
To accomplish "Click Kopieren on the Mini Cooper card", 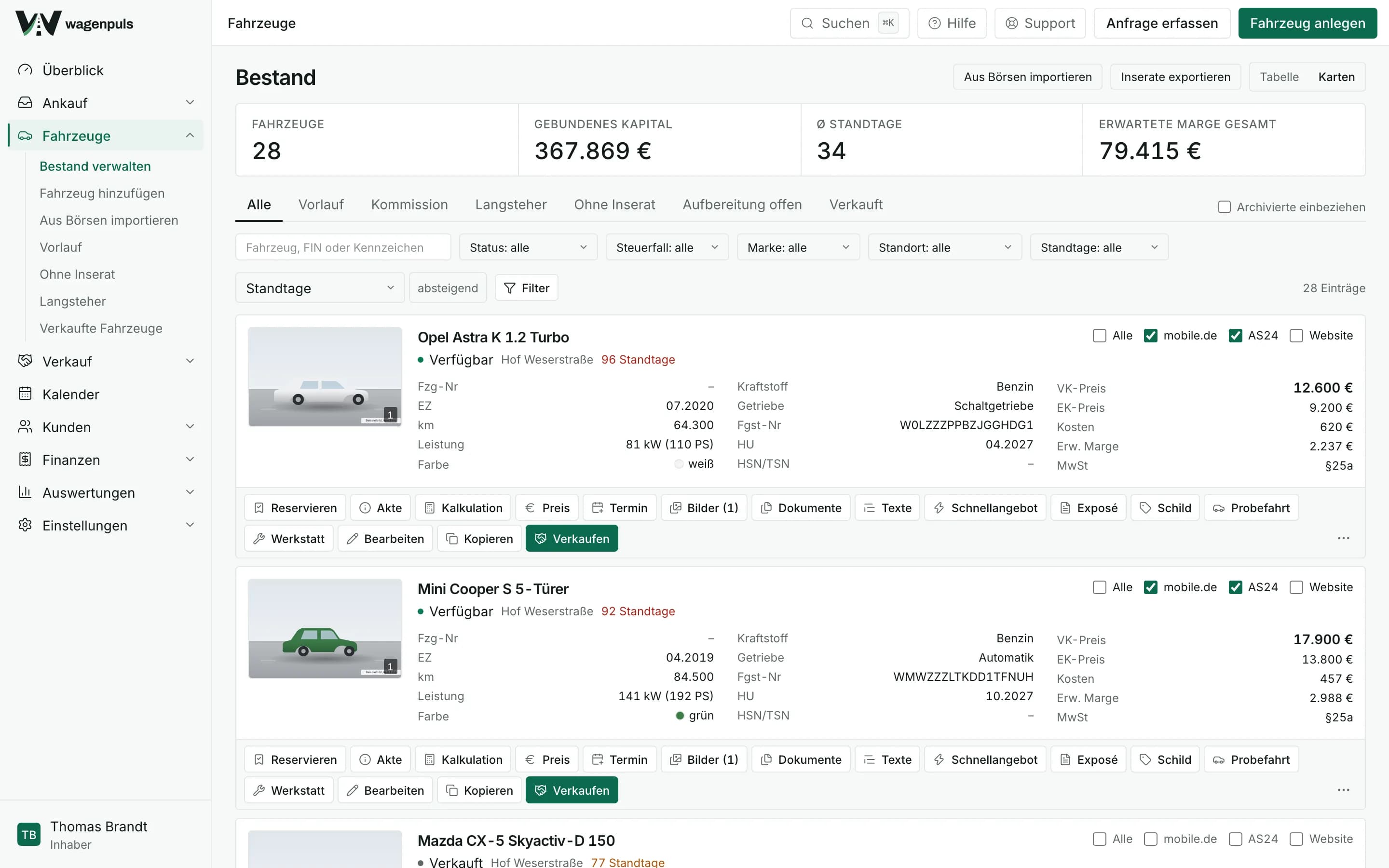I will (479, 790).
